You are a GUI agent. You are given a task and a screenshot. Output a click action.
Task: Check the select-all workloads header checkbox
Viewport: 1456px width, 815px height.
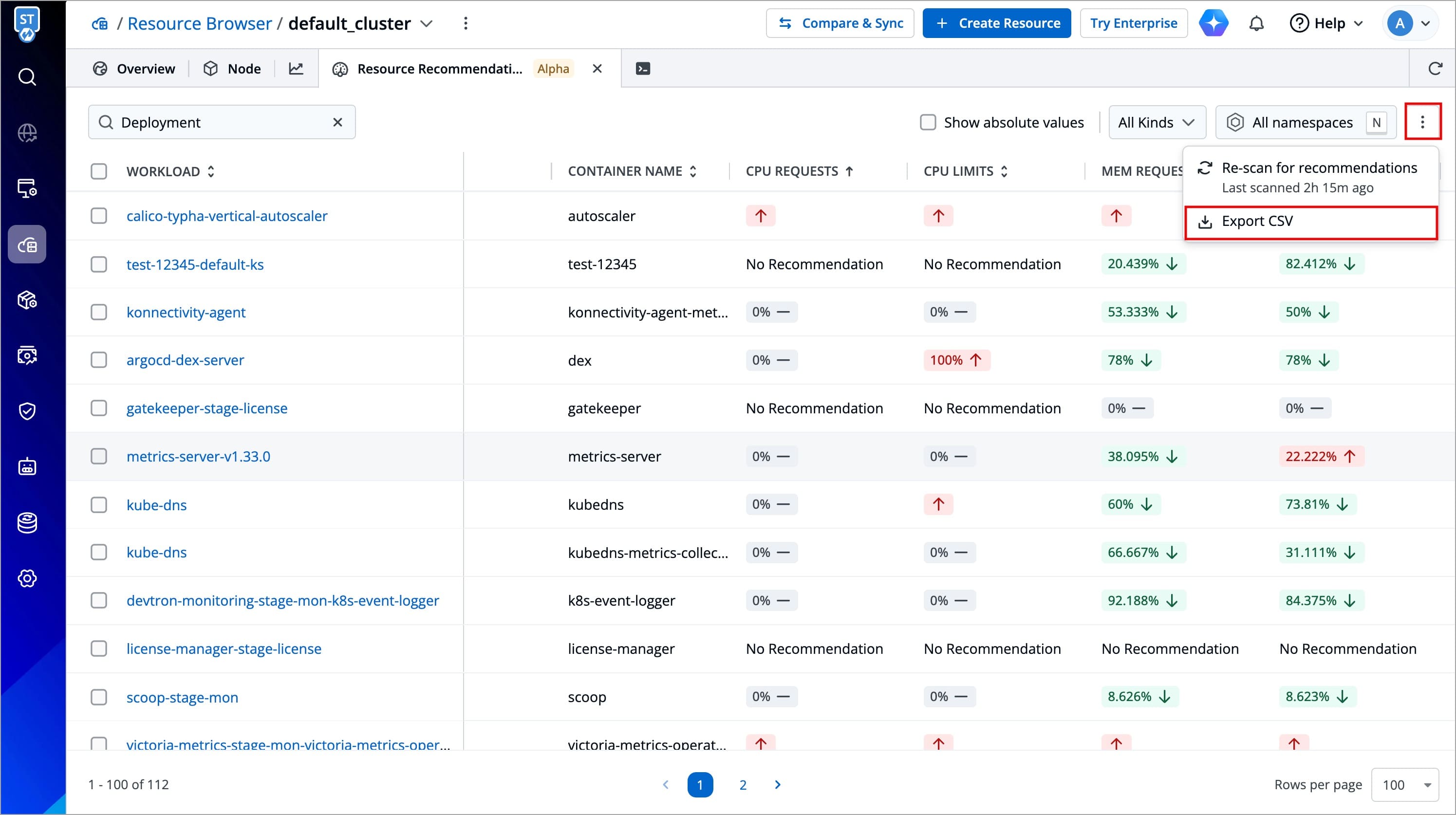pyautogui.click(x=99, y=171)
